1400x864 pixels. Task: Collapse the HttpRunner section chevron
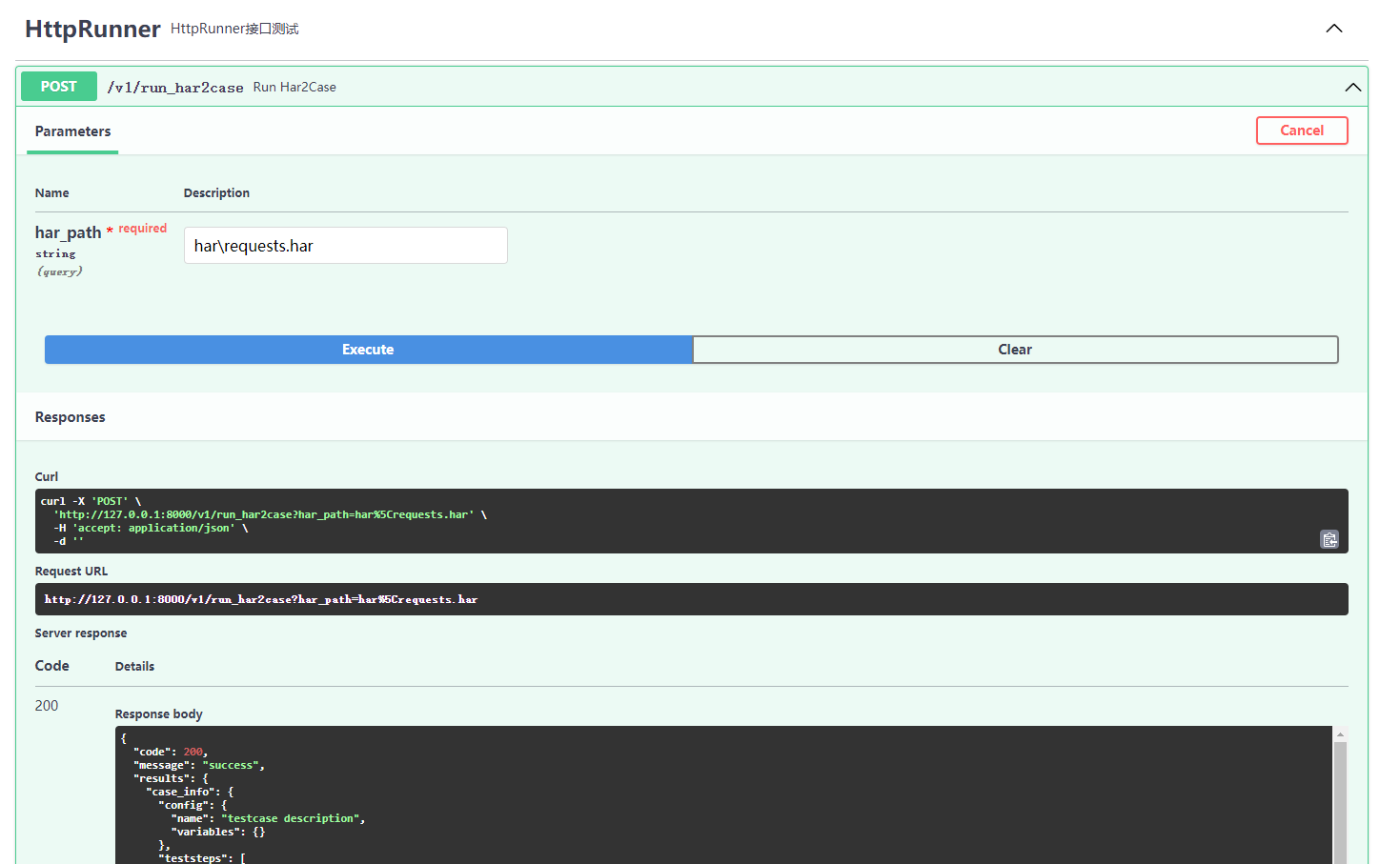[x=1334, y=29]
